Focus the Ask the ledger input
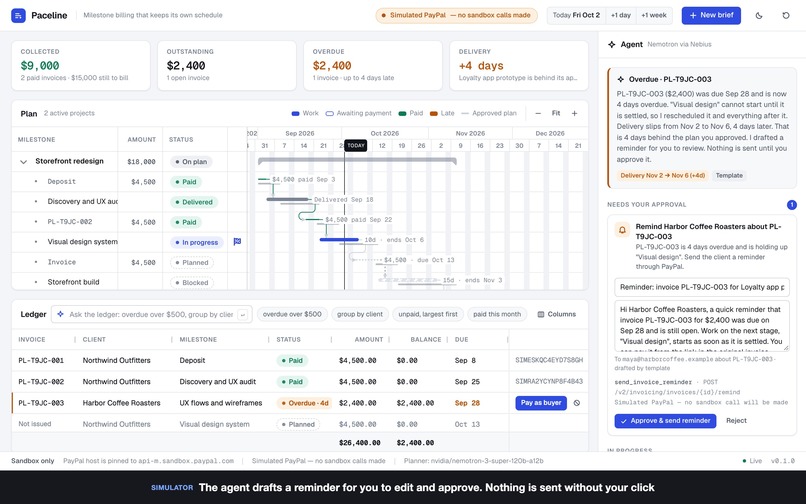Screen dimensions: 806x504 151,314
